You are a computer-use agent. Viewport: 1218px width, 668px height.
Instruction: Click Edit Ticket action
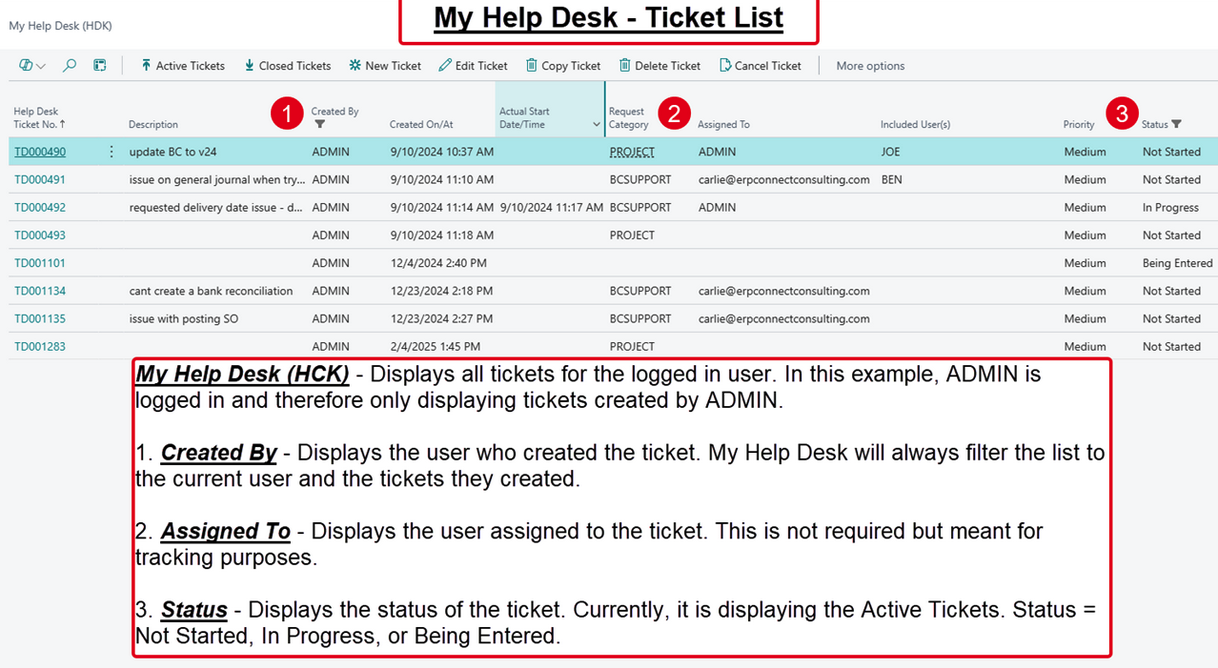pos(473,66)
